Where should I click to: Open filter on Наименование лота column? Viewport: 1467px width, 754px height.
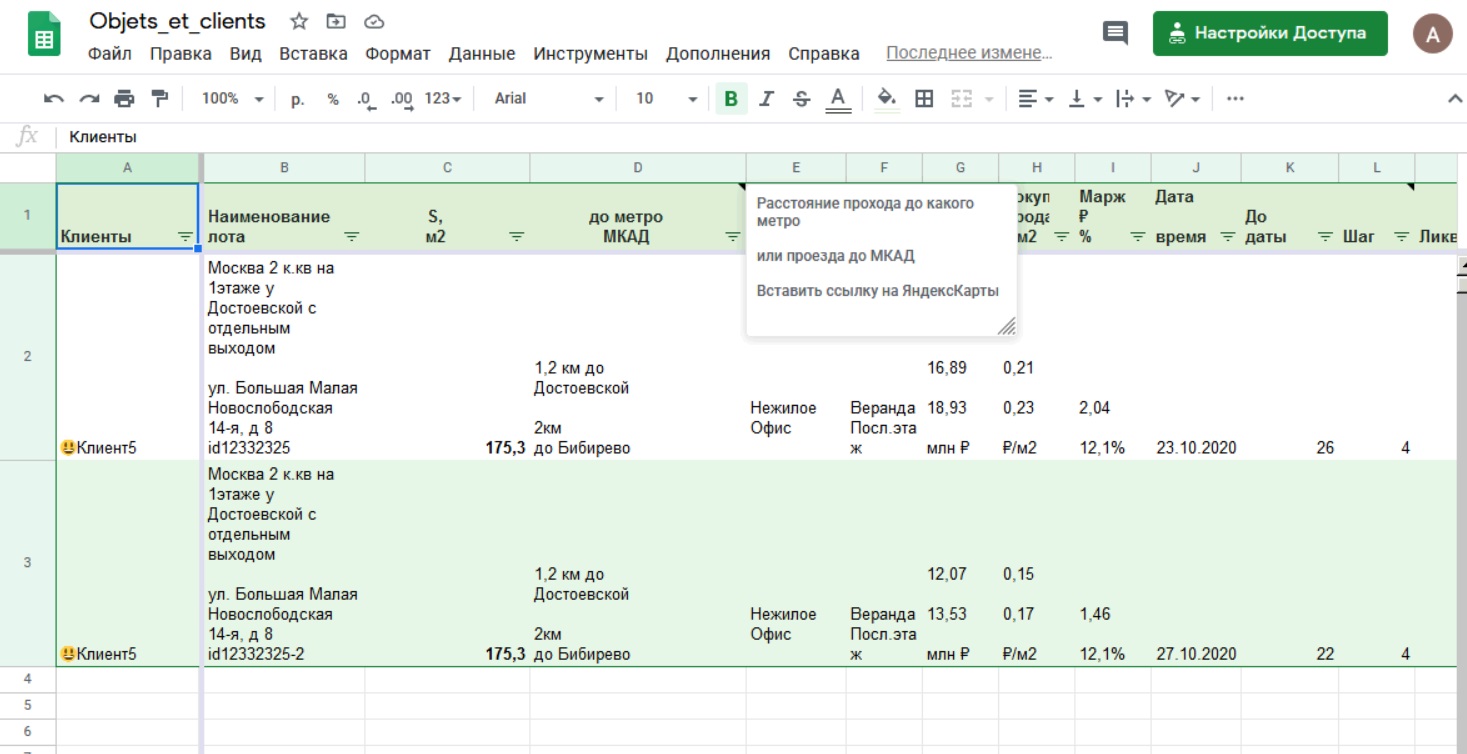(352, 237)
